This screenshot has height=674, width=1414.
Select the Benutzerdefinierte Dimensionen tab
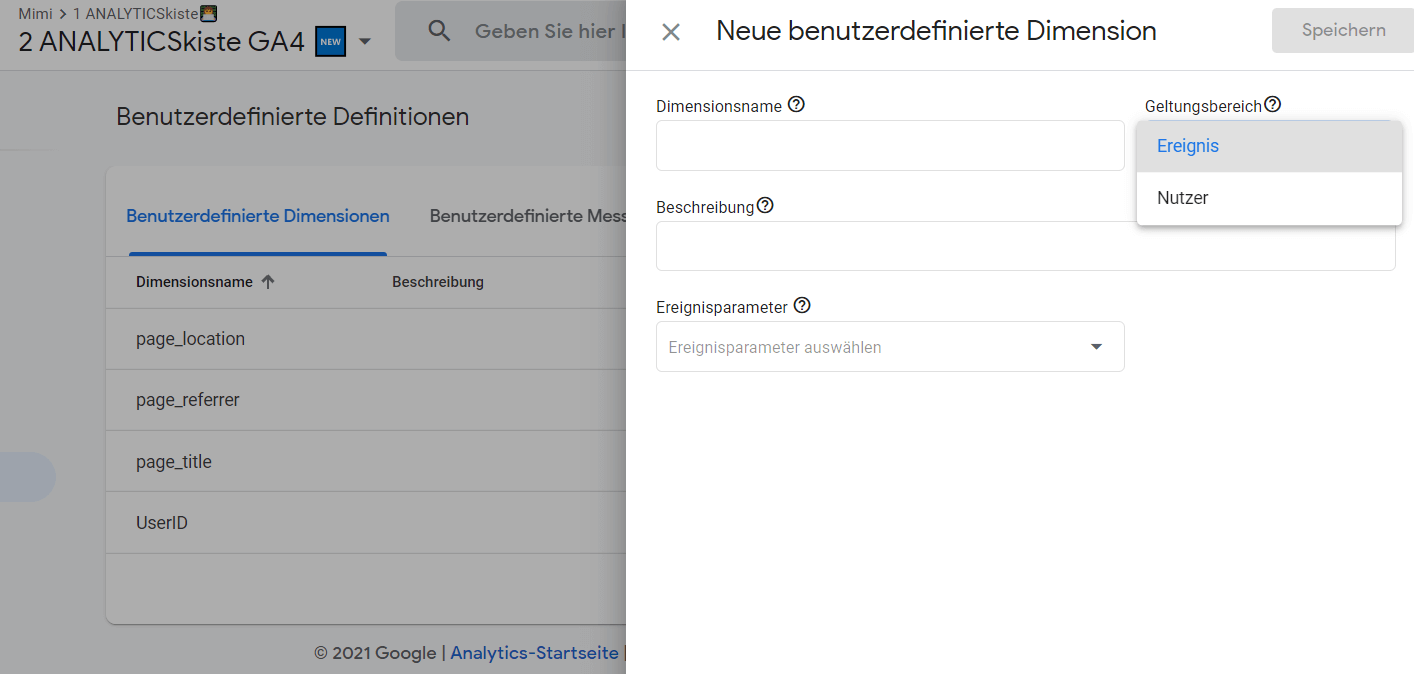(257, 216)
